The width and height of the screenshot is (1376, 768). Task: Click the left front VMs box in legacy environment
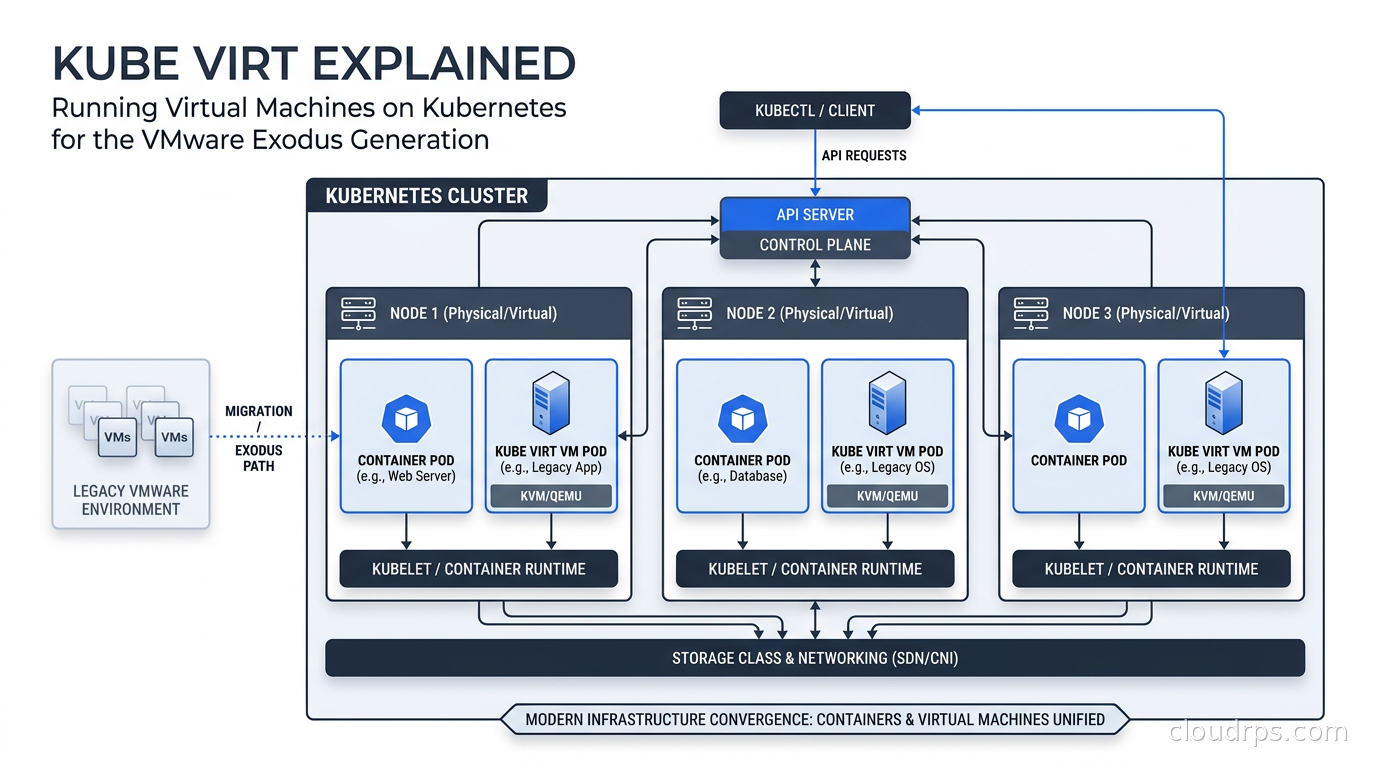[x=117, y=437]
